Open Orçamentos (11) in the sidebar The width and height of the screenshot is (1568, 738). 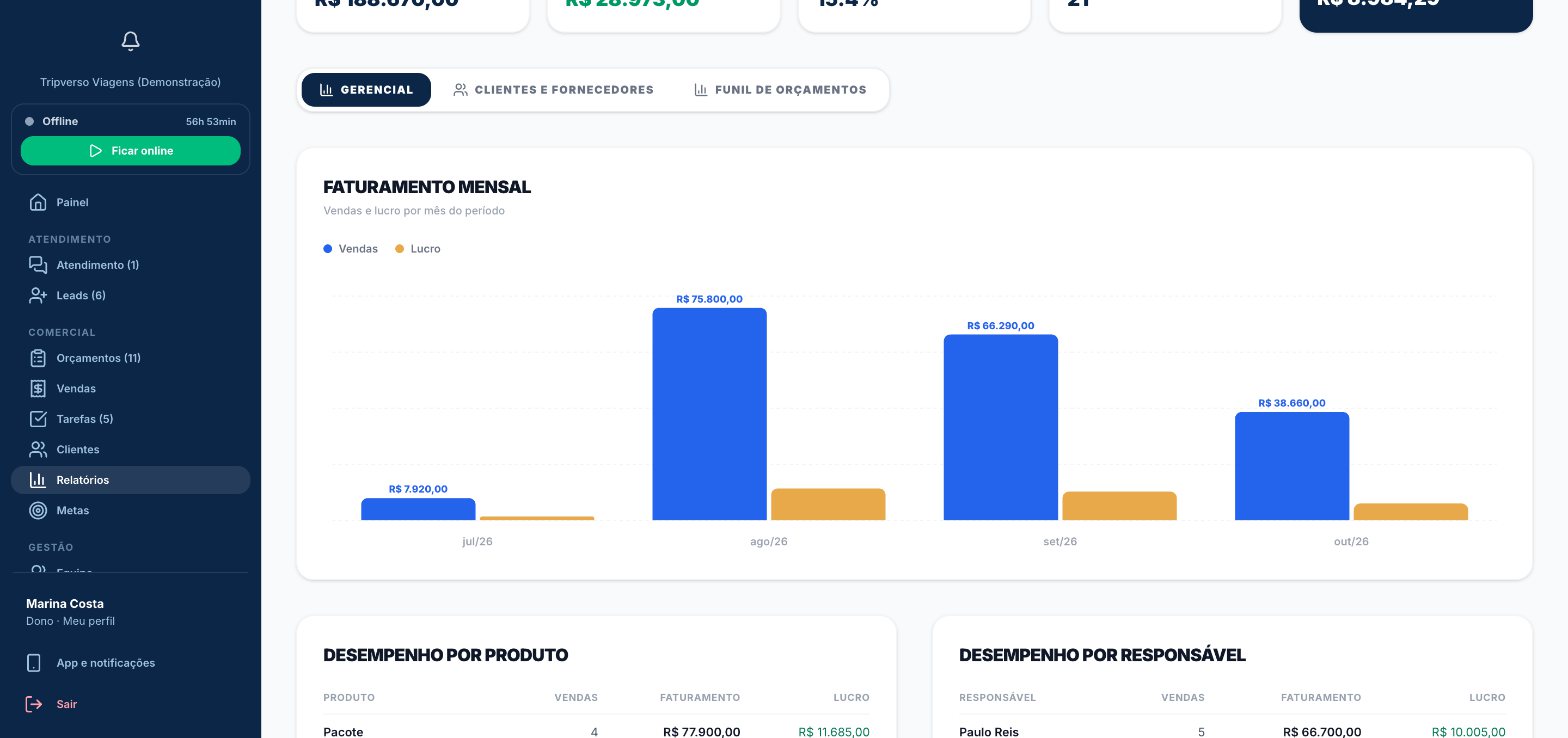(131, 358)
